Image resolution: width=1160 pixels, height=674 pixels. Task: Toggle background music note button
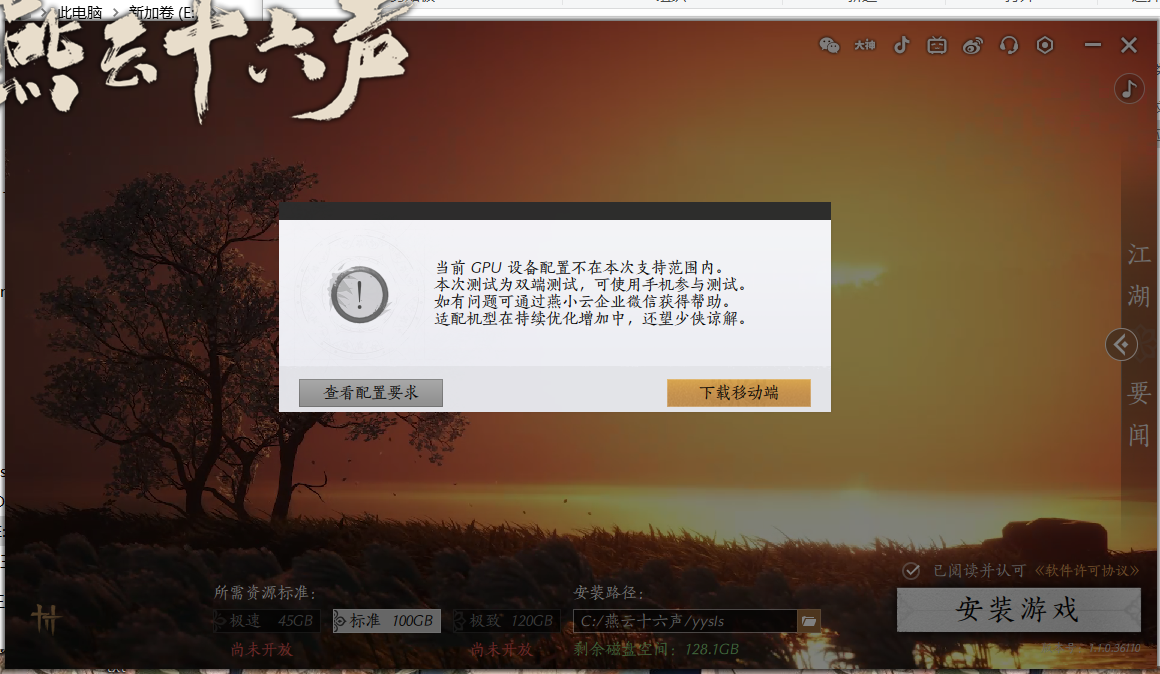(1129, 89)
